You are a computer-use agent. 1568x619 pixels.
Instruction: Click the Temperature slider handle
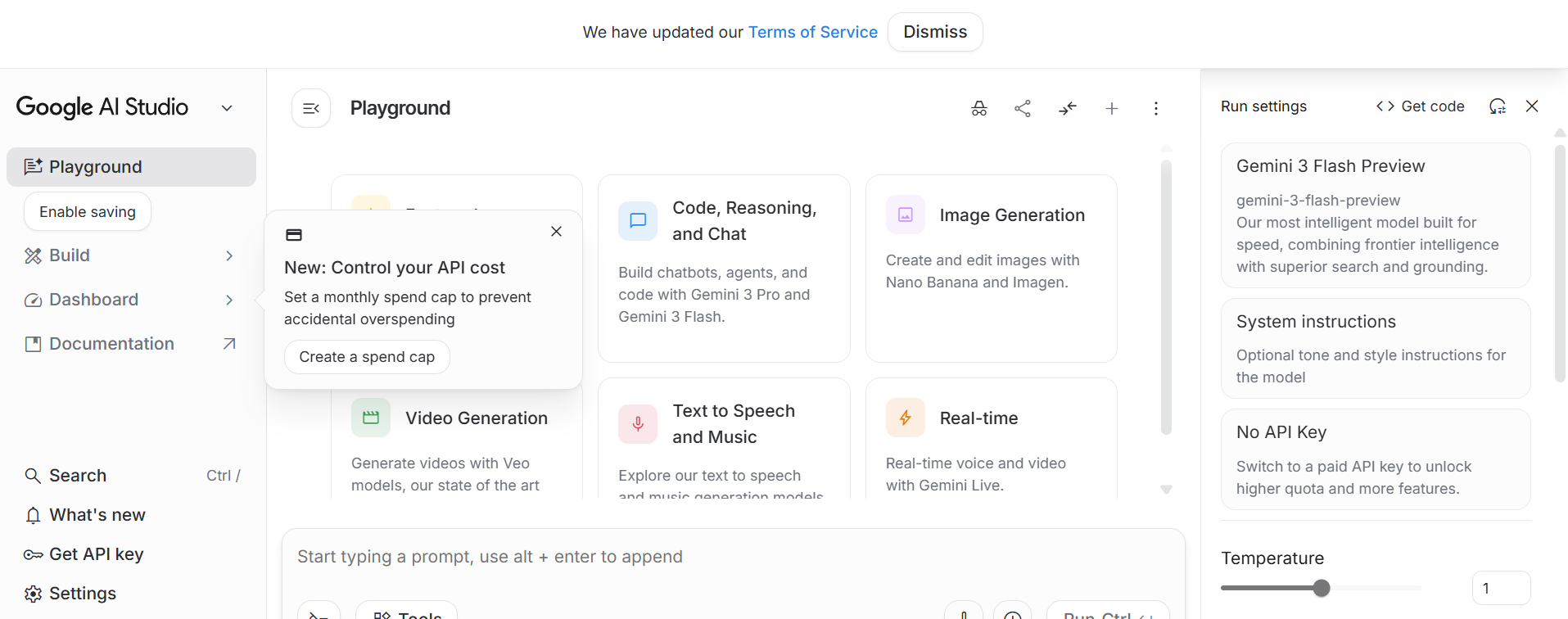1321,588
